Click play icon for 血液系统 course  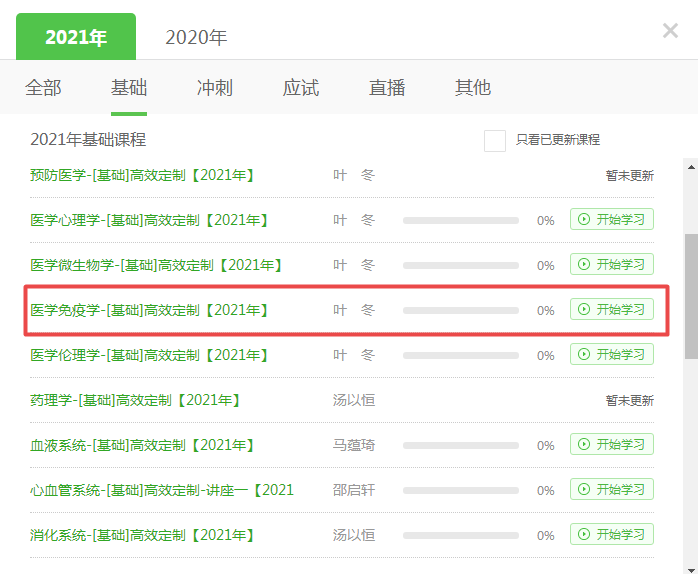[x=583, y=445]
